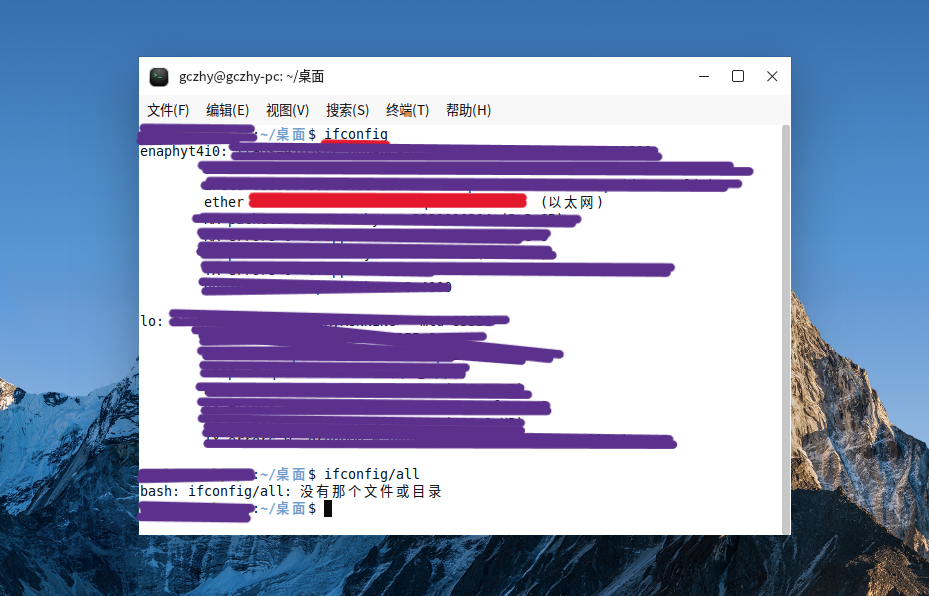Maximize the terminal window
The width and height of the screenshot is (929, 596).
click(x=738, y=77)
